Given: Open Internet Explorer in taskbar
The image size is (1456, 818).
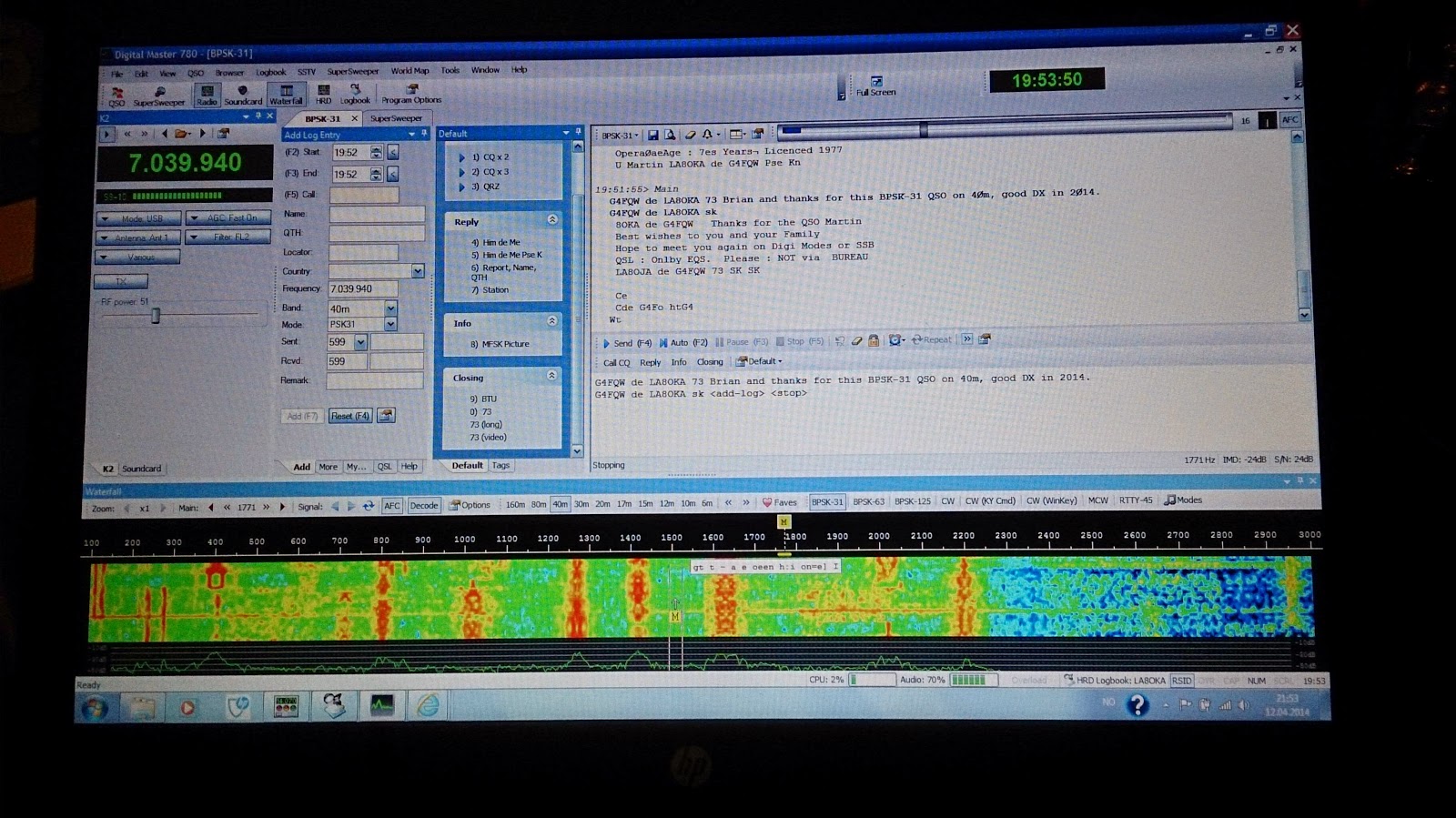Looking at the screenshot, I should [x=428, y=705].
